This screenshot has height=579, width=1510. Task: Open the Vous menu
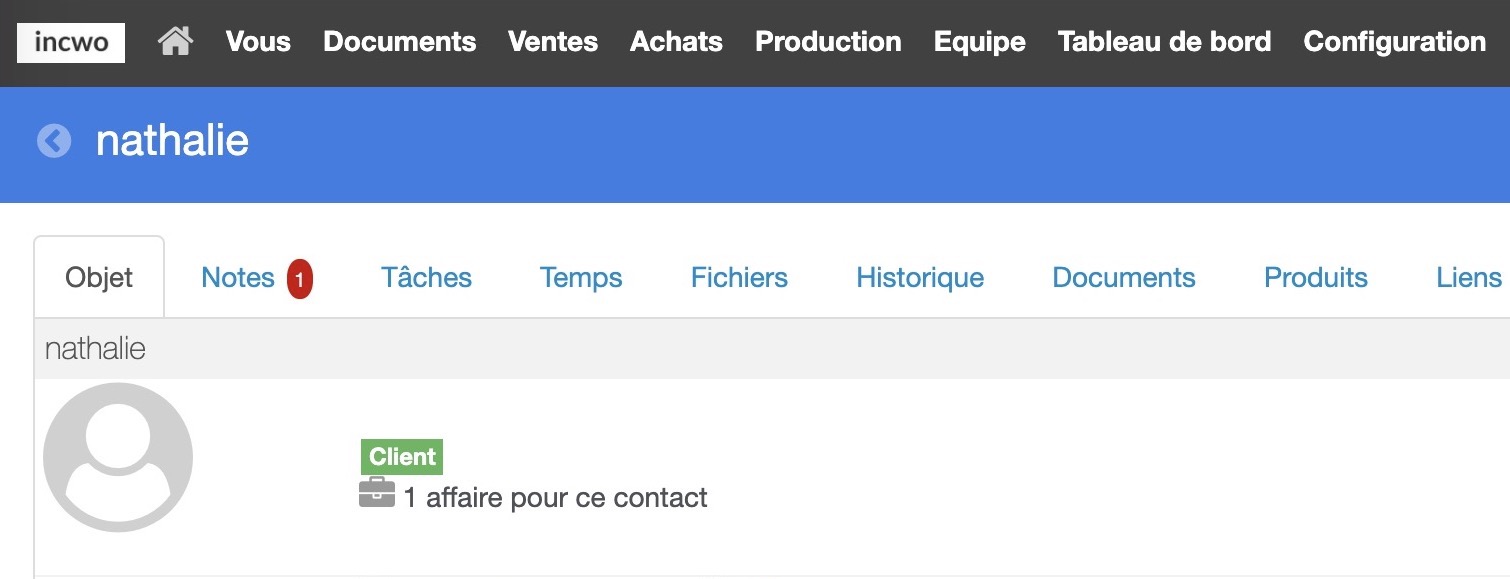[258, 42]
